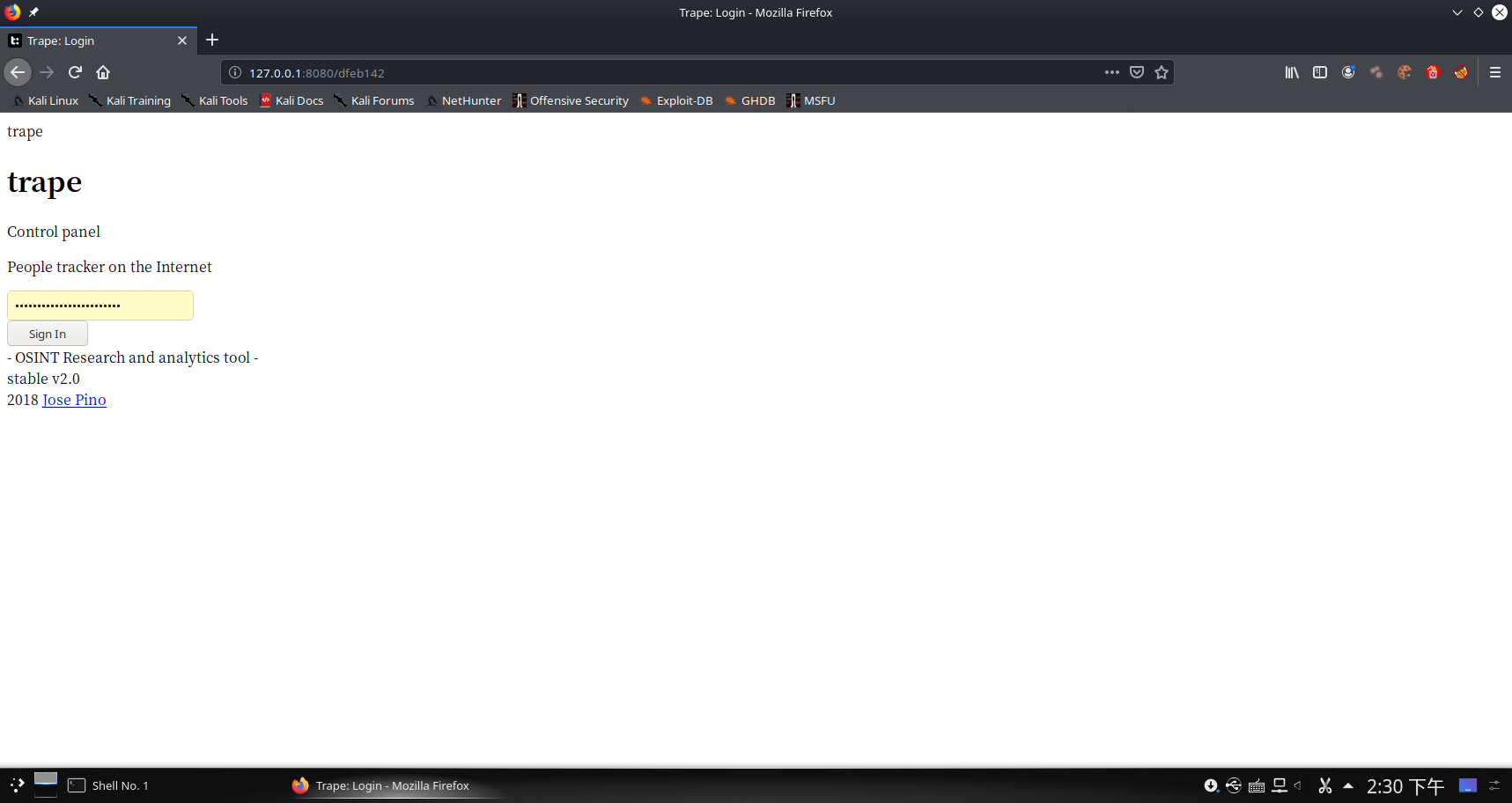The image size is (1512, 803).
Task: Bookmark this page with star icon
Action: 1162,72
